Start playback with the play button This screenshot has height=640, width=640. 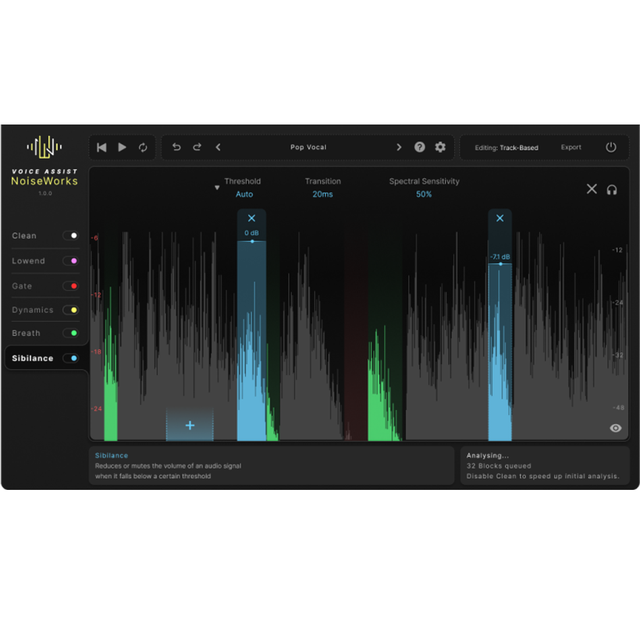(x=122, y=147)
